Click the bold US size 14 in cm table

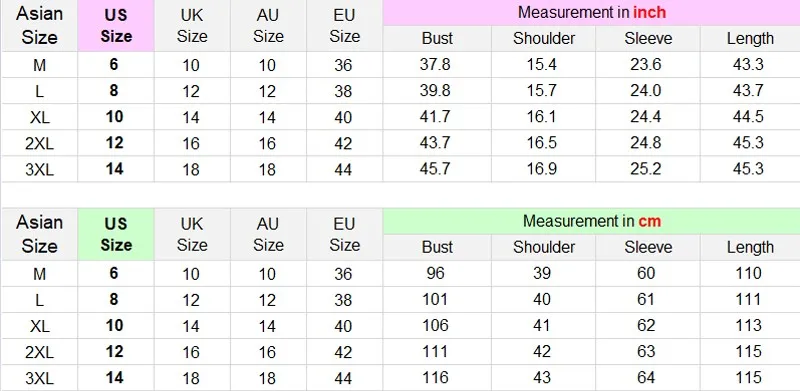tap(115, 378)
